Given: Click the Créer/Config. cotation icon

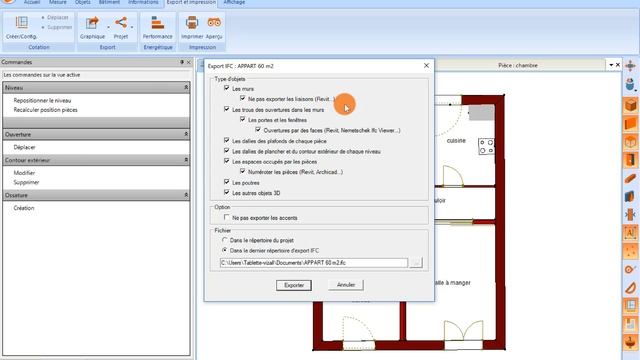Looking at the screenshot, I should click(x=21, y=22).
